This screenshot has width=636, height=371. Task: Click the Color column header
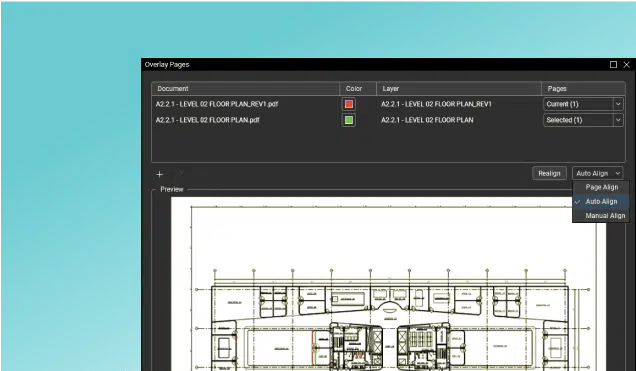(x=358, y=89)
